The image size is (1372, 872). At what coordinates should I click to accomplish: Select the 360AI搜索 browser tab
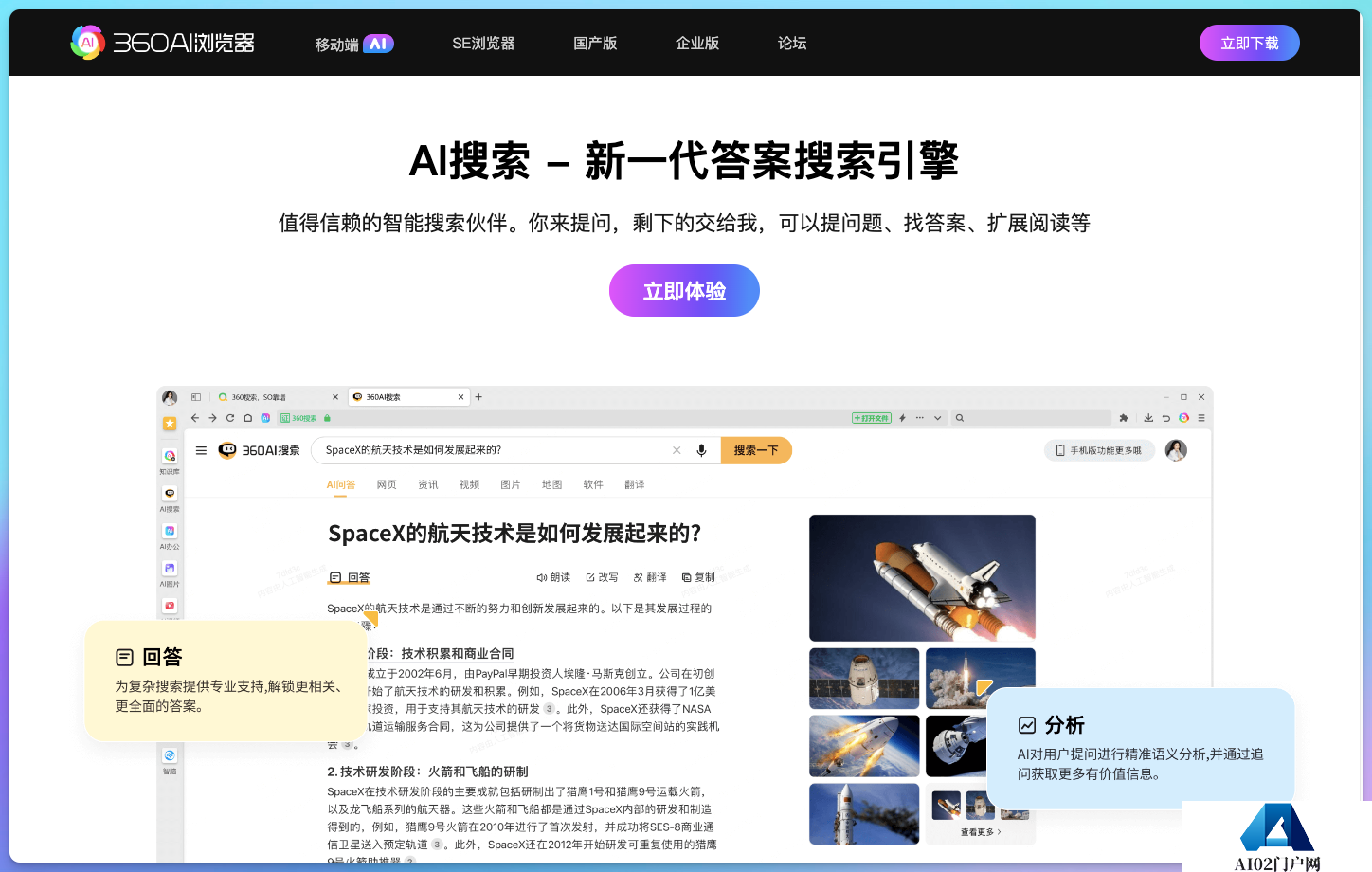tap(407, 397)
